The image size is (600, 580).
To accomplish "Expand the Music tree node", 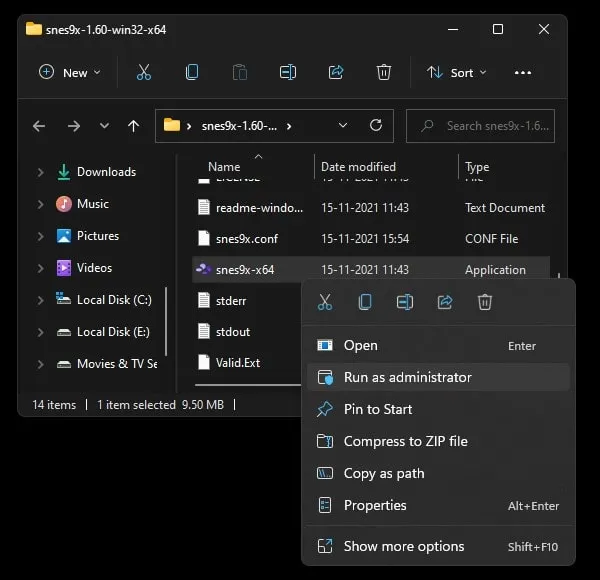I will [x=40, y=204].
